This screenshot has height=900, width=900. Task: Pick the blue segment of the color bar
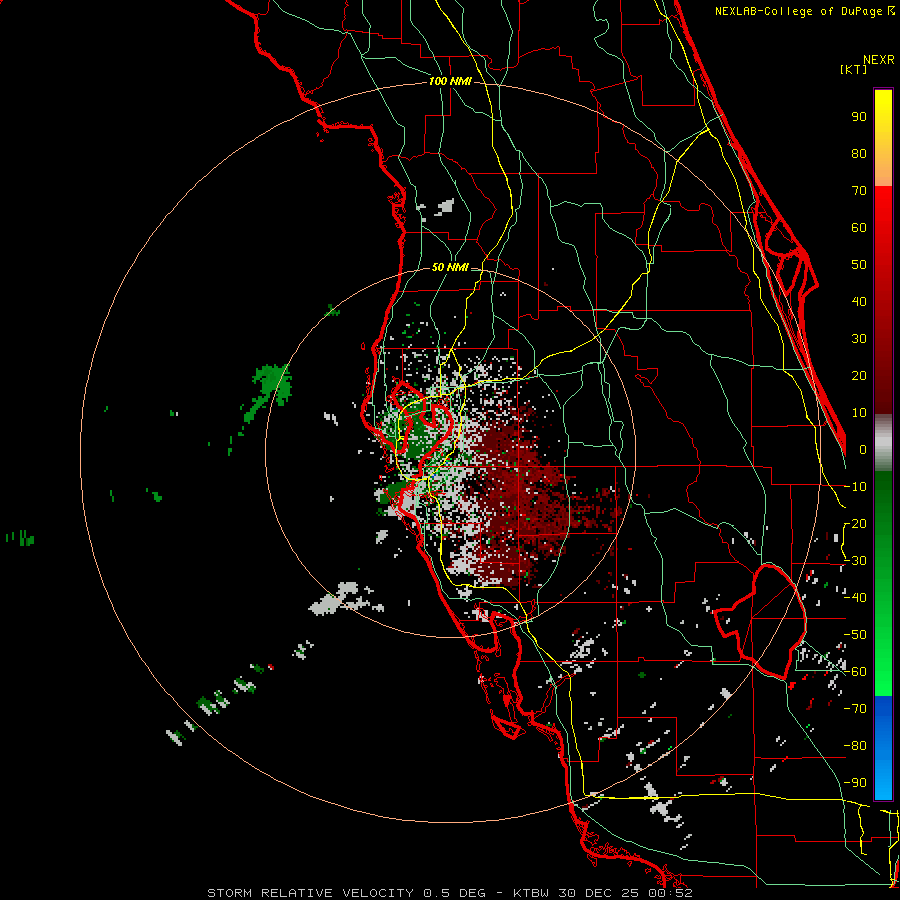pyautogui.click(x=883, y=748)
